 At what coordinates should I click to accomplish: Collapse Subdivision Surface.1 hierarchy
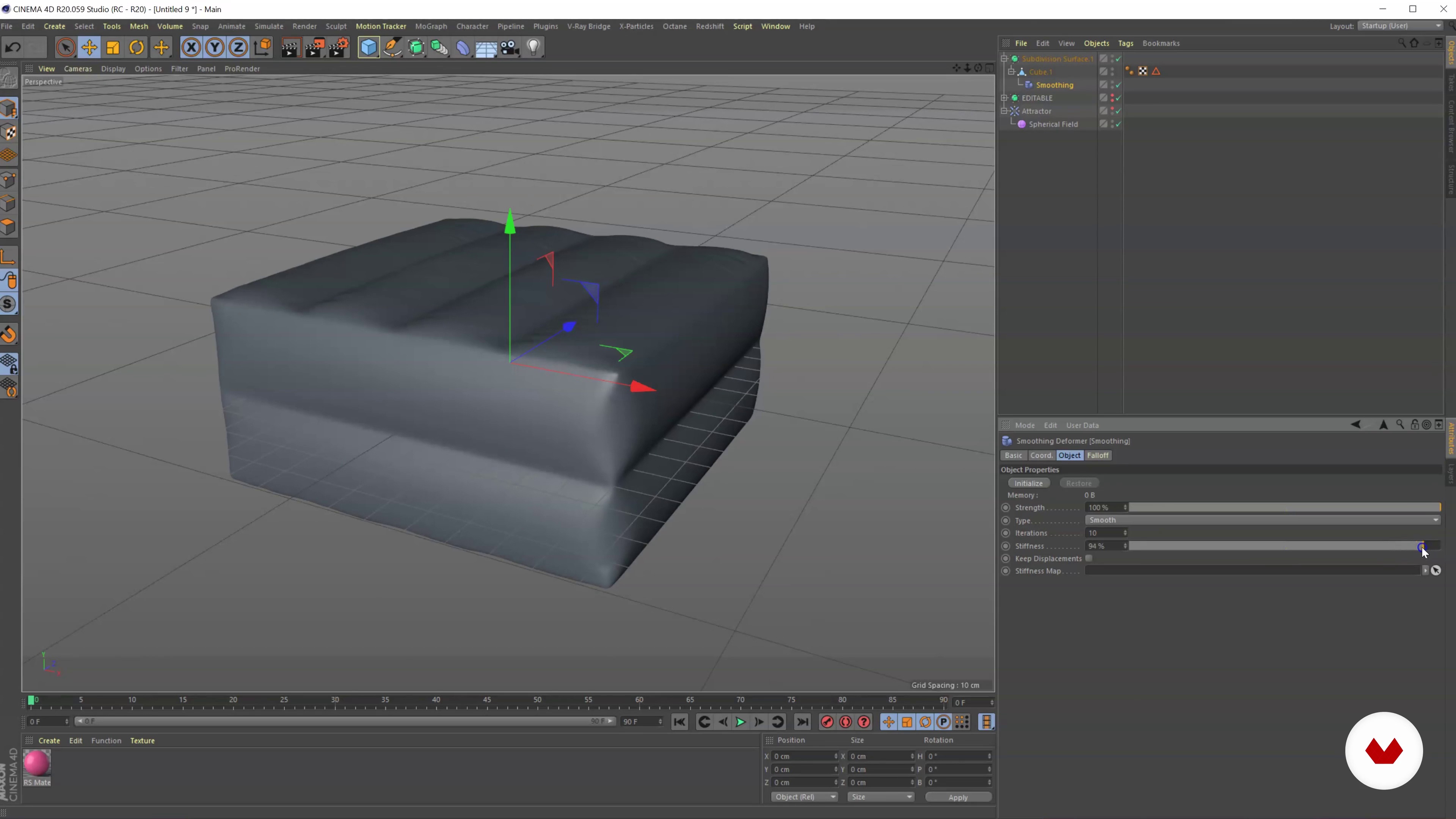point(1004,59)
